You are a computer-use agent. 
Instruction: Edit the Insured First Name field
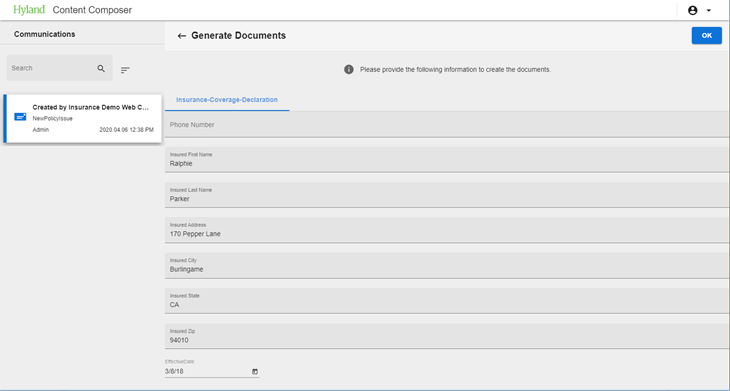click(447, 160)
